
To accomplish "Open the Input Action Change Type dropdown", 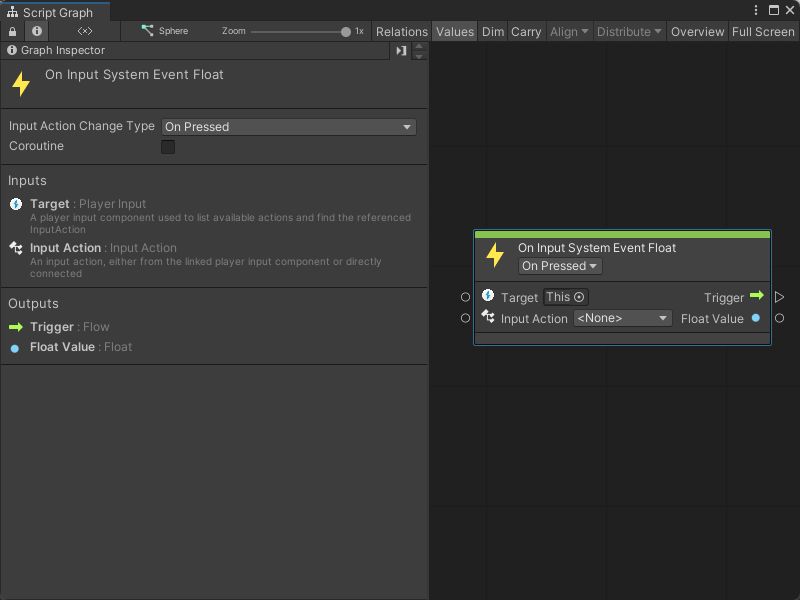I will tap(290, 127).
